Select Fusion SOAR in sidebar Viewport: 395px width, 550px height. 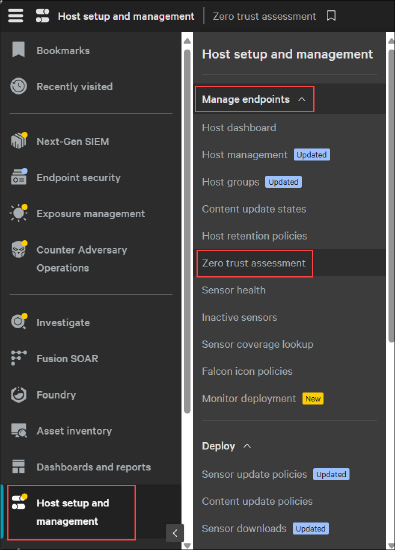click(67, 358)
